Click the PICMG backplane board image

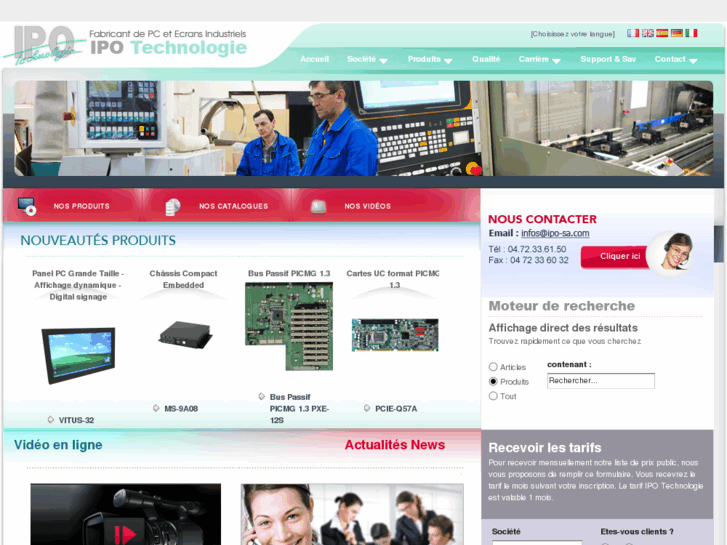click(289, 327)
